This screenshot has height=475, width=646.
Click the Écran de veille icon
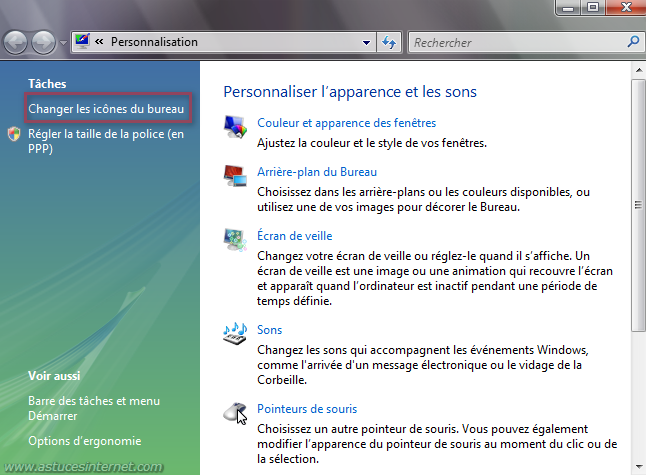235,239
